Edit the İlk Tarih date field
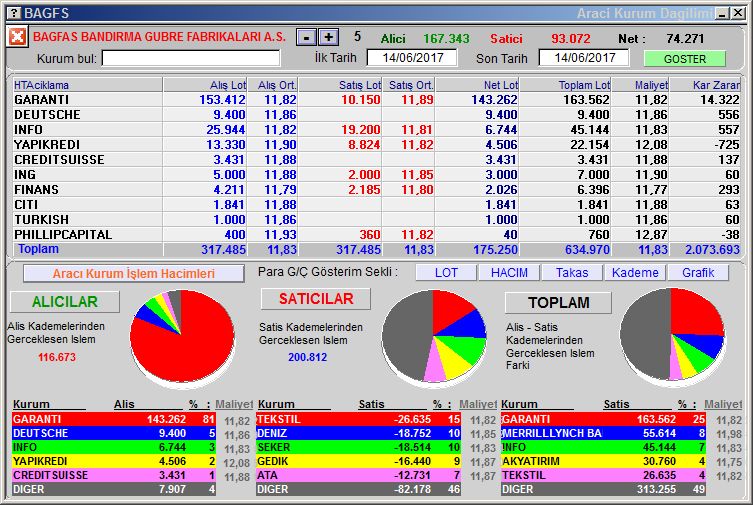Image resolution: width=753 pixels, height=505 pixels. point(412,58)
